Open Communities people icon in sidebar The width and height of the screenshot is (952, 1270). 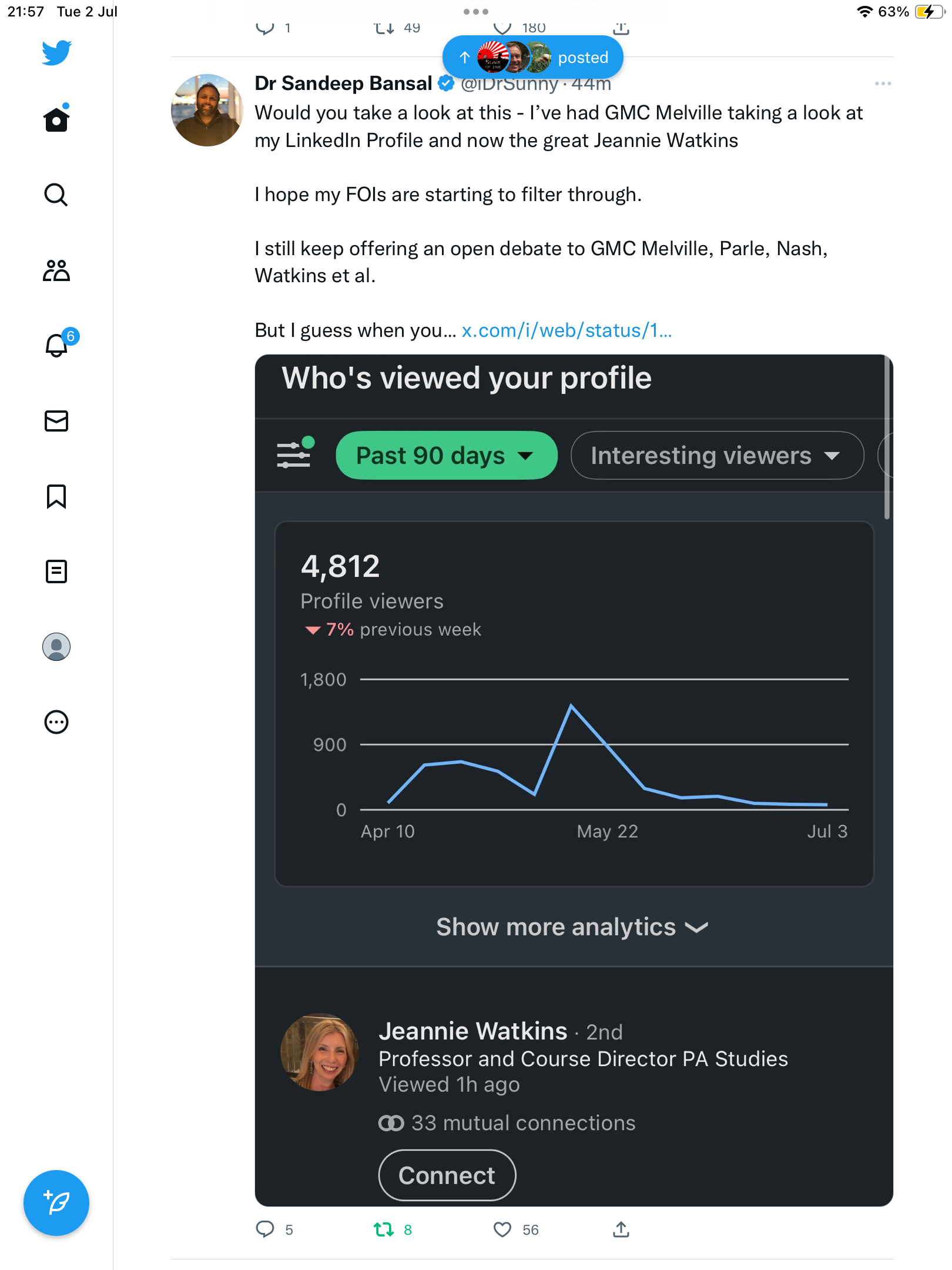pyautogui.click(x=56, y=270)
